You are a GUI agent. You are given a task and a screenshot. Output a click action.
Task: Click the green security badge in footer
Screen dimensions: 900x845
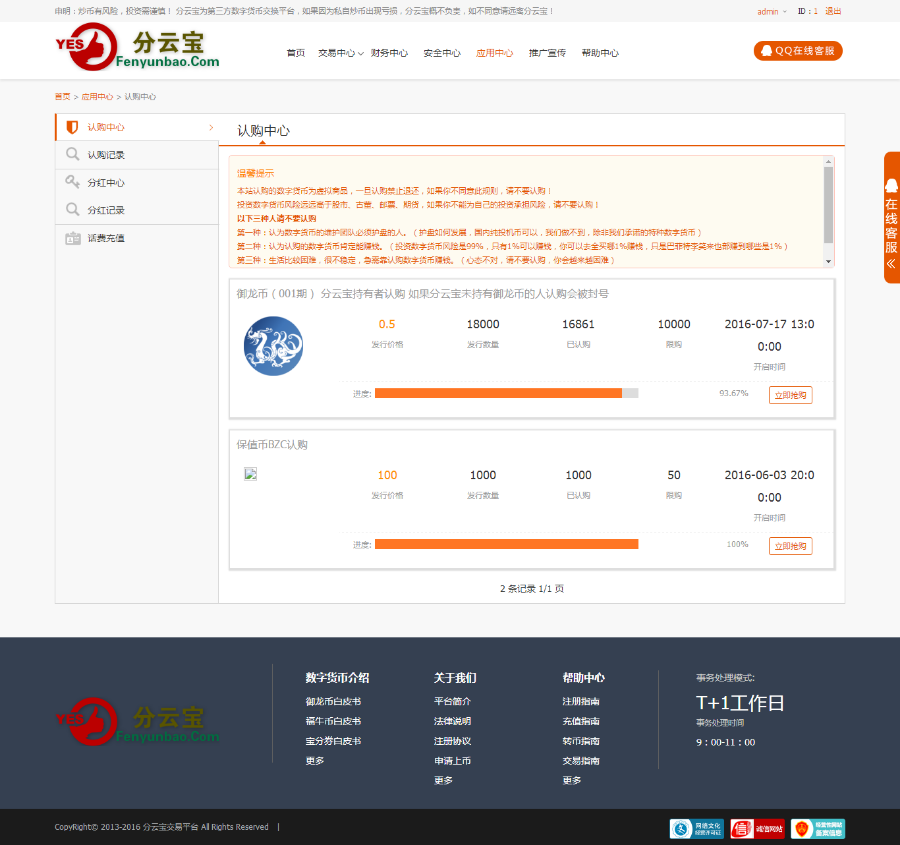pyautogui.click(x=818, y=828)
